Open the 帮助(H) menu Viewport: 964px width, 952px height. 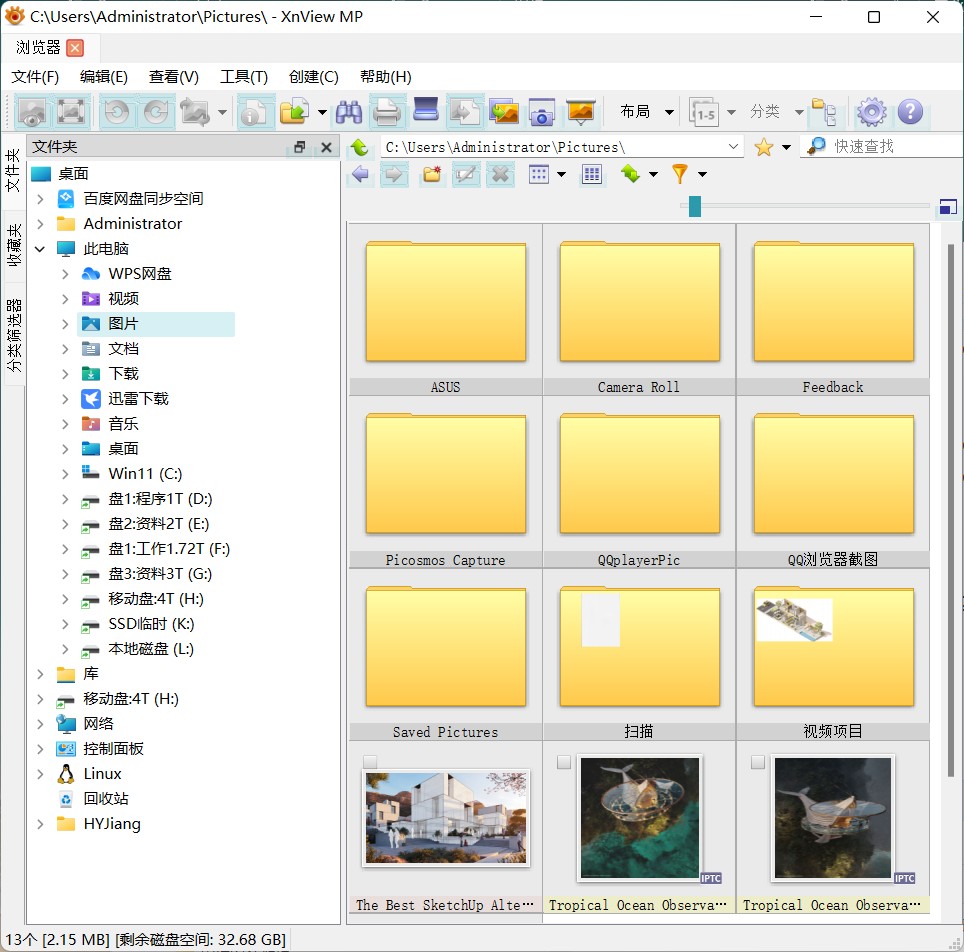[385, 77]
